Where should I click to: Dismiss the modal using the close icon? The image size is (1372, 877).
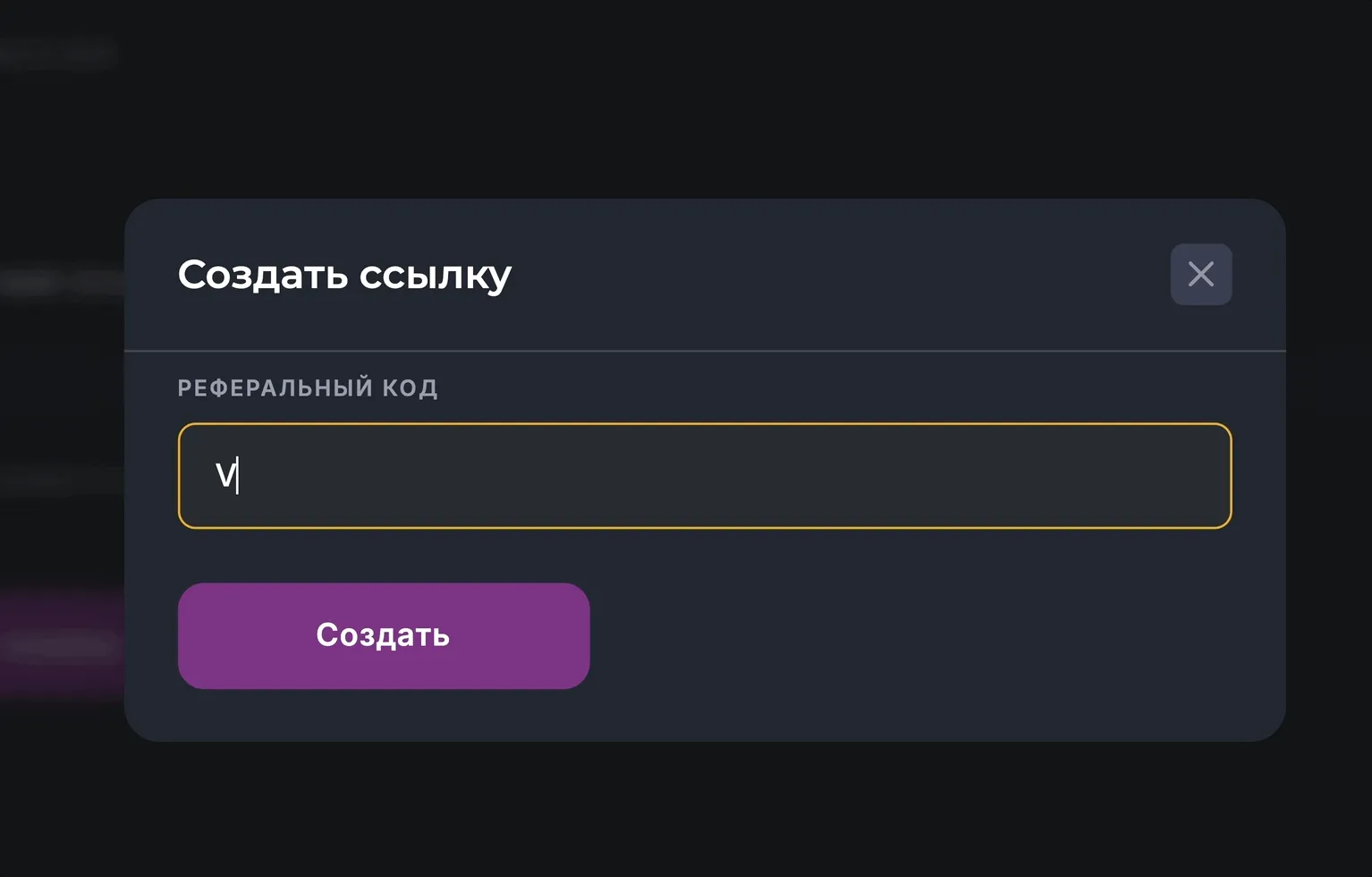pos(1200,275)
